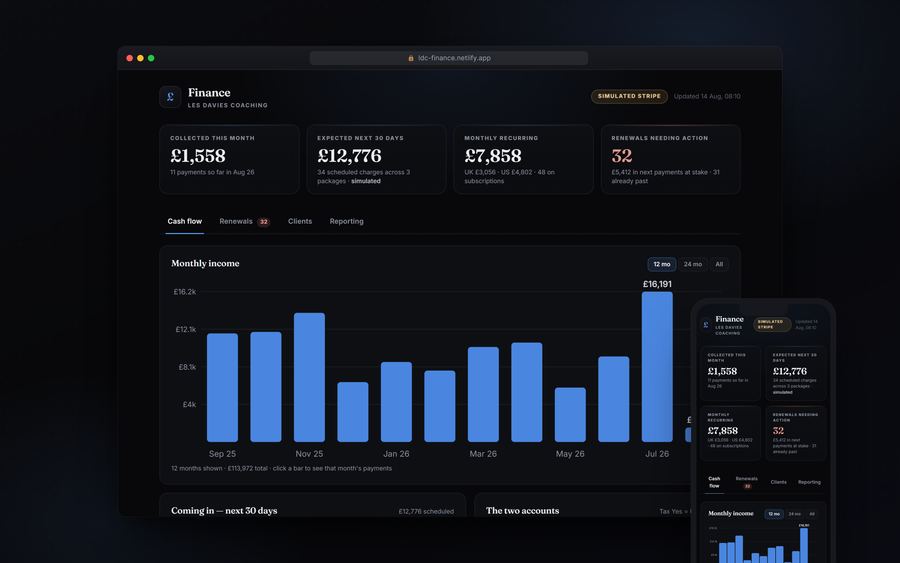Open the Clients tab in desktop window

pos(300,222)
